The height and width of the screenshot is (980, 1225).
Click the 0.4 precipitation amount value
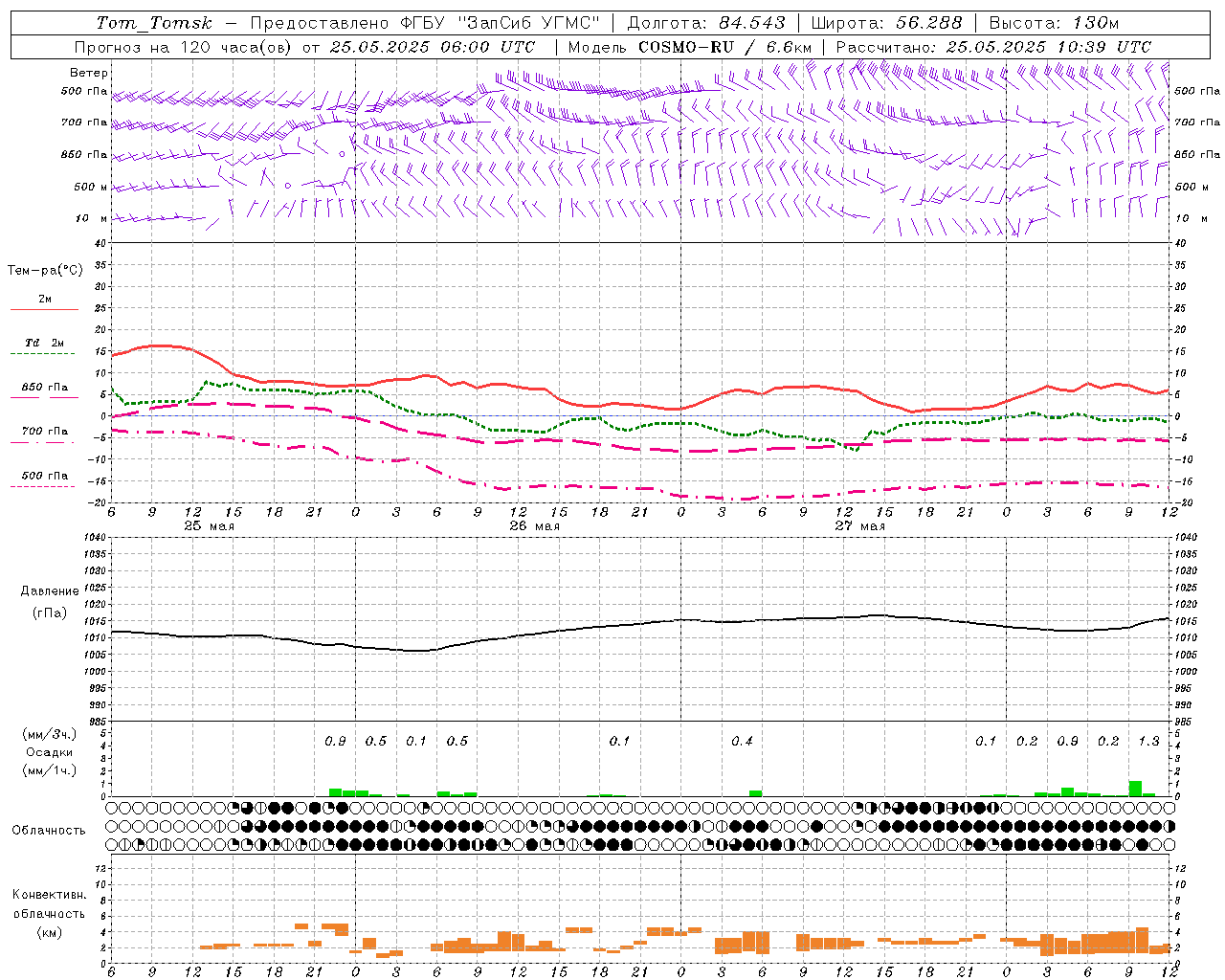coord(742,742)
